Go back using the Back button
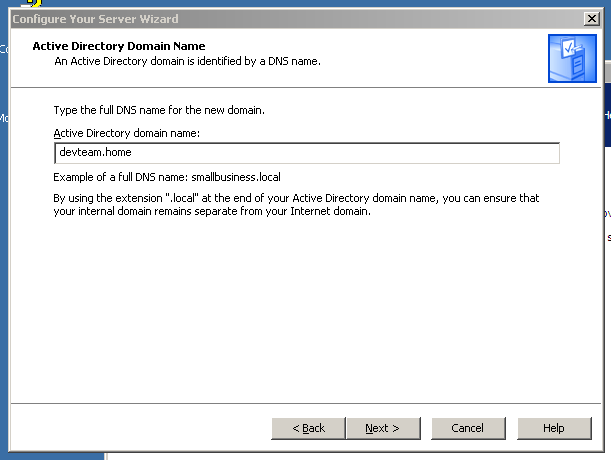Image resolution: width=611 pixels, height=460 pixels. point(308,428)
